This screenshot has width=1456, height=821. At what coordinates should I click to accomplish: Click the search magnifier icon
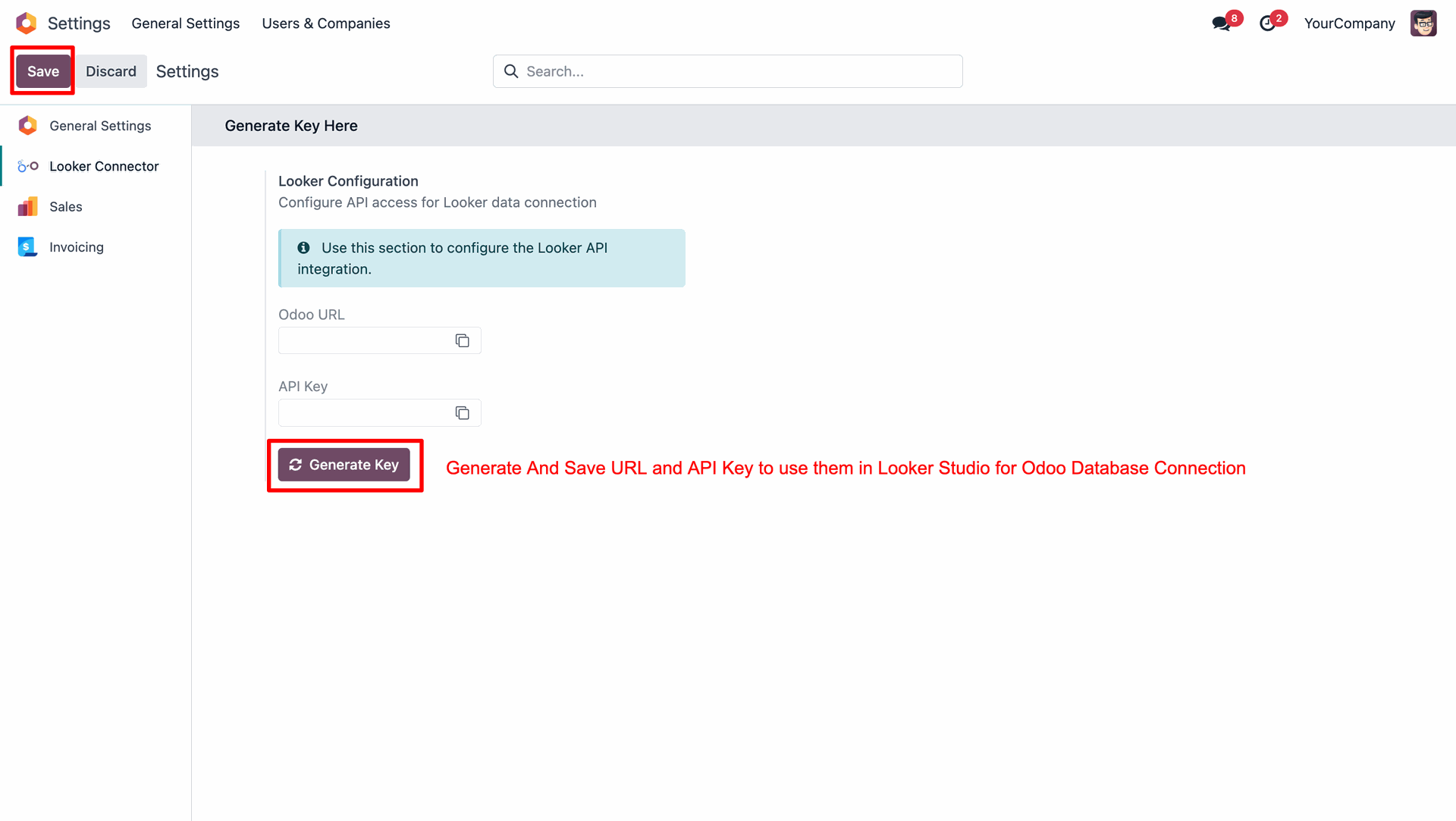(511, 71)
